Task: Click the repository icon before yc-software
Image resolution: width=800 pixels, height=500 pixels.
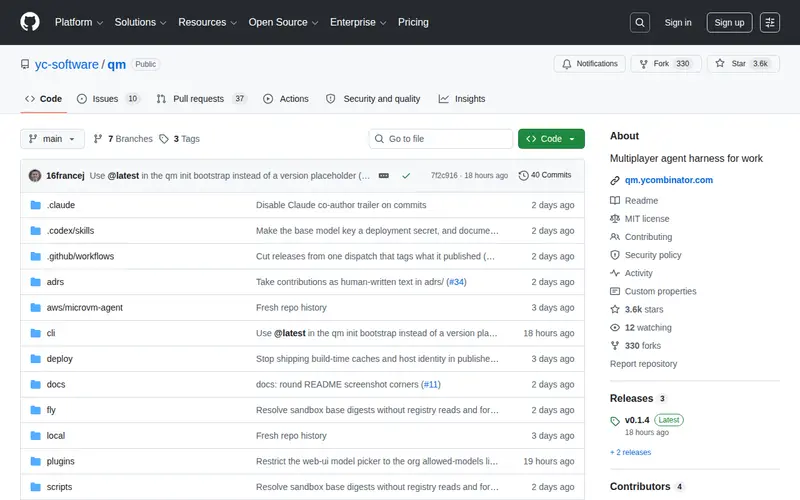Action: coord(25,64)
